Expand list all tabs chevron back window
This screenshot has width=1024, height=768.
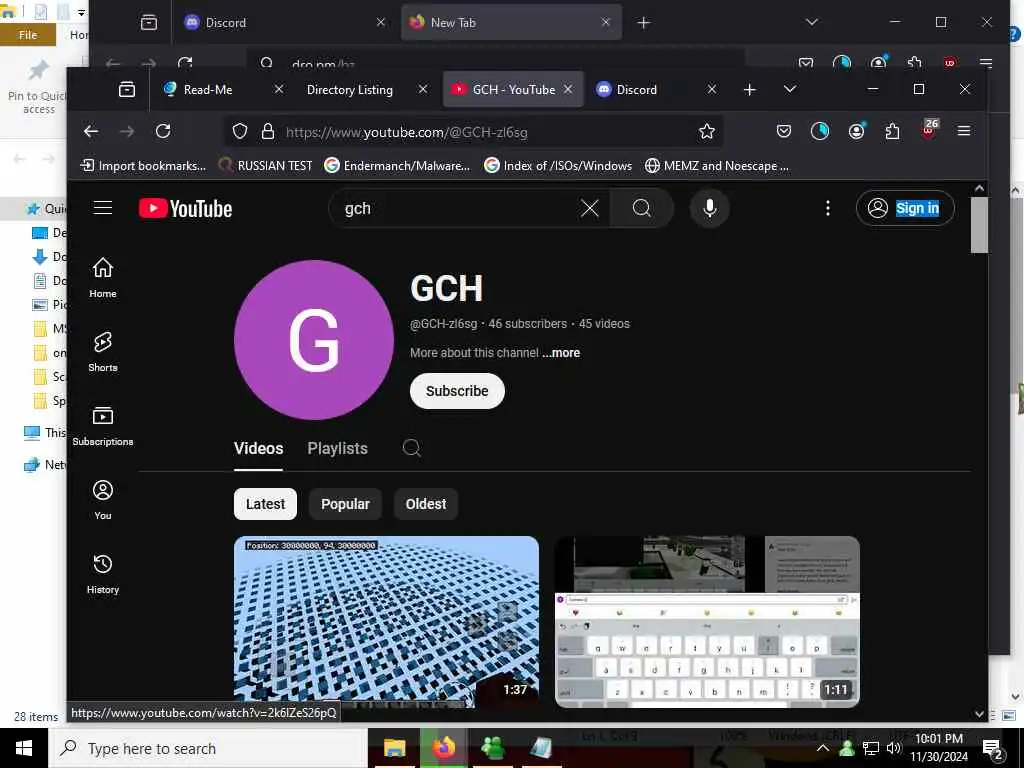812,22
